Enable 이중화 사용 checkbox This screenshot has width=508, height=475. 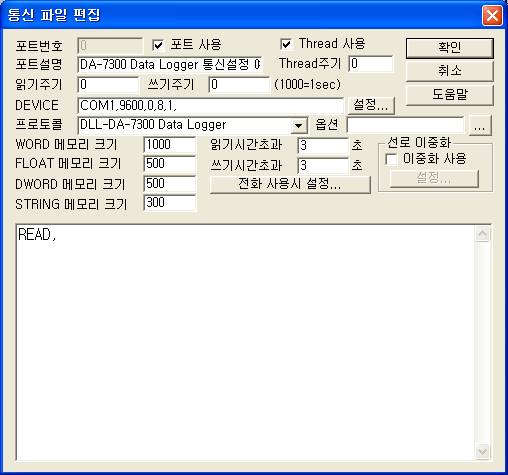pos(391,159)
